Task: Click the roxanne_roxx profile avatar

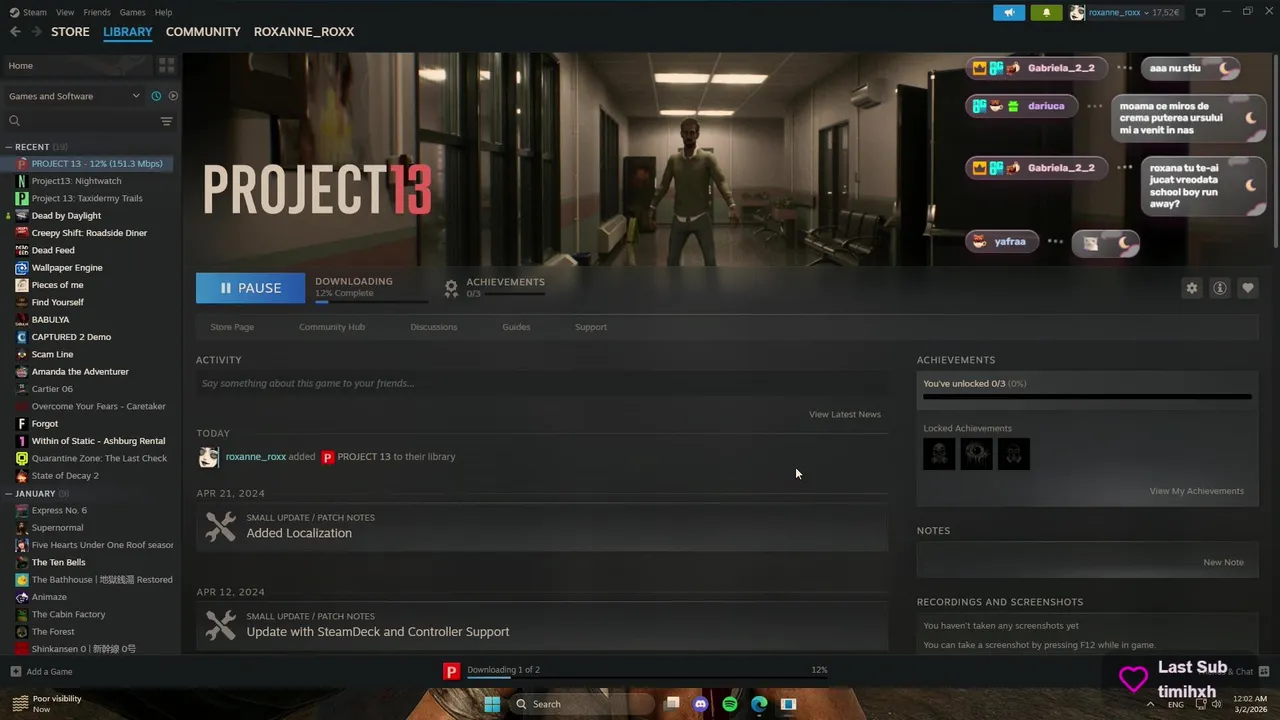Action: 1077,12
